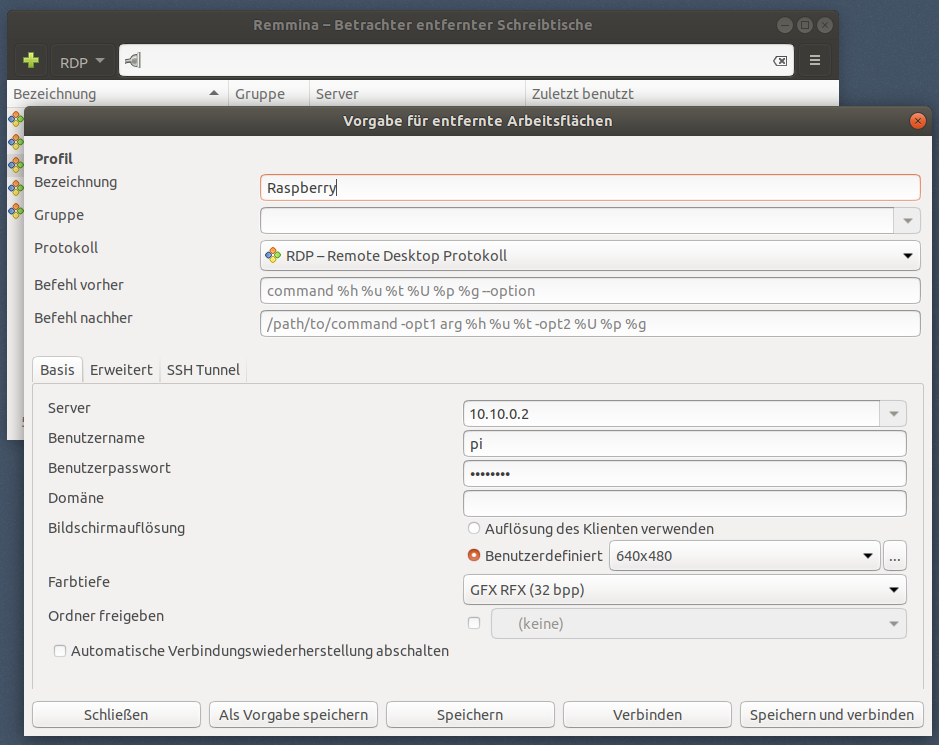Enable 'Automatische Verbindungswiederherstellung abschalten' checkbox

pyautogui.click(x=61, y=651)
